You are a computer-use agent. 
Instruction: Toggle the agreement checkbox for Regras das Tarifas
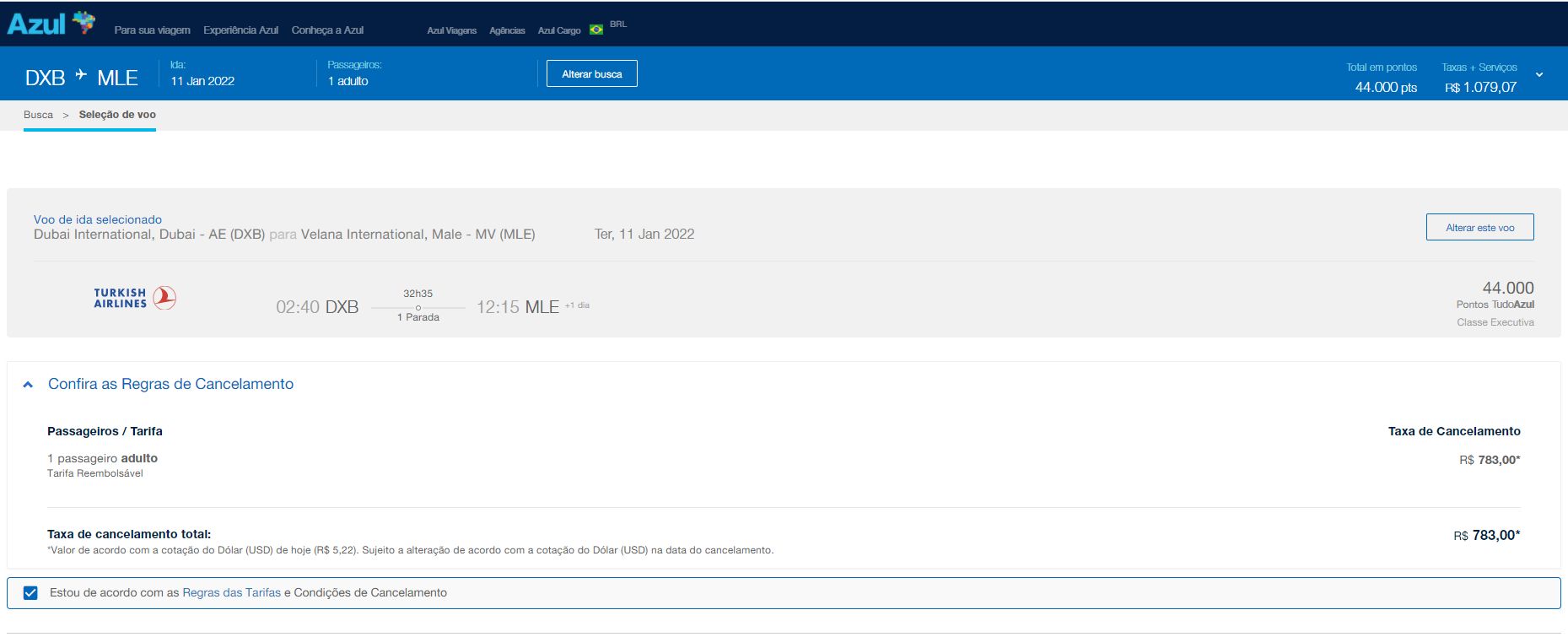pyautogui.click(x=31, y=593)
